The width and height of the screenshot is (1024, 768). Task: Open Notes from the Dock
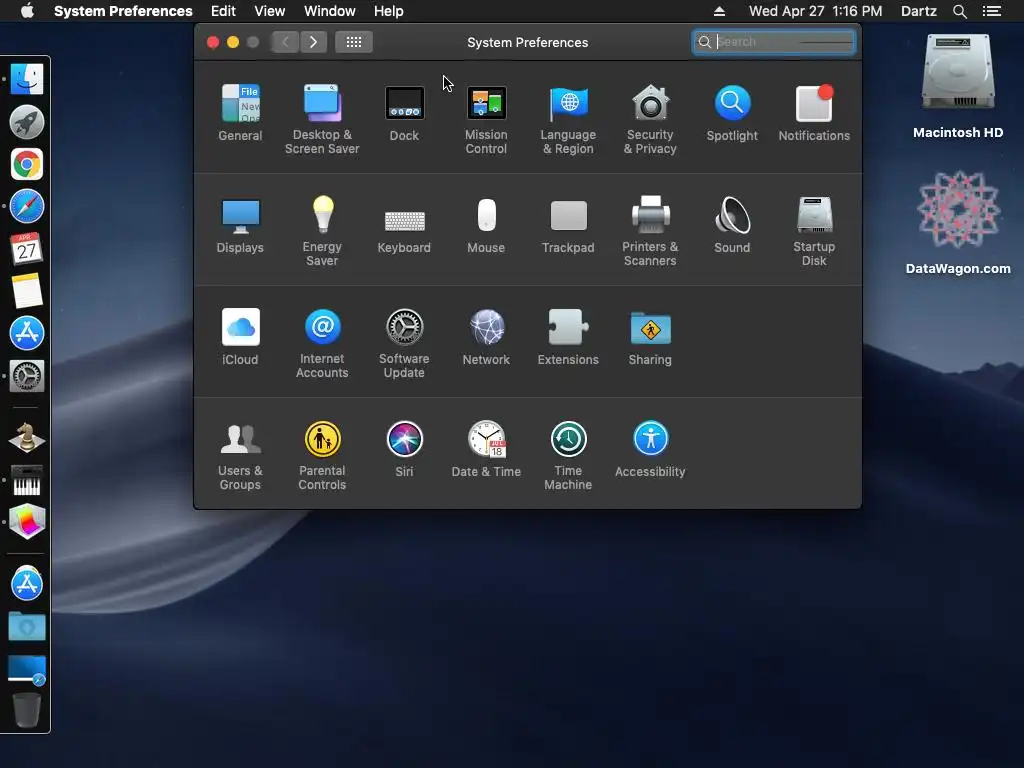coord(27,291)
